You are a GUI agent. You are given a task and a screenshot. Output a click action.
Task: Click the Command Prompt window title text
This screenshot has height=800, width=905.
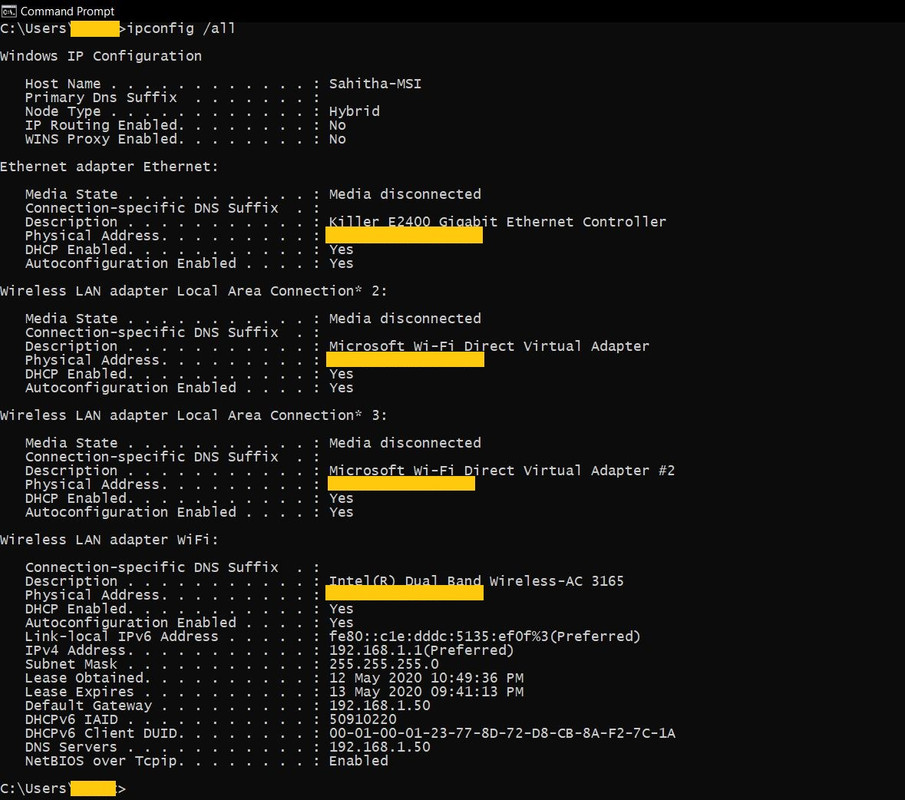click(68, 11)
